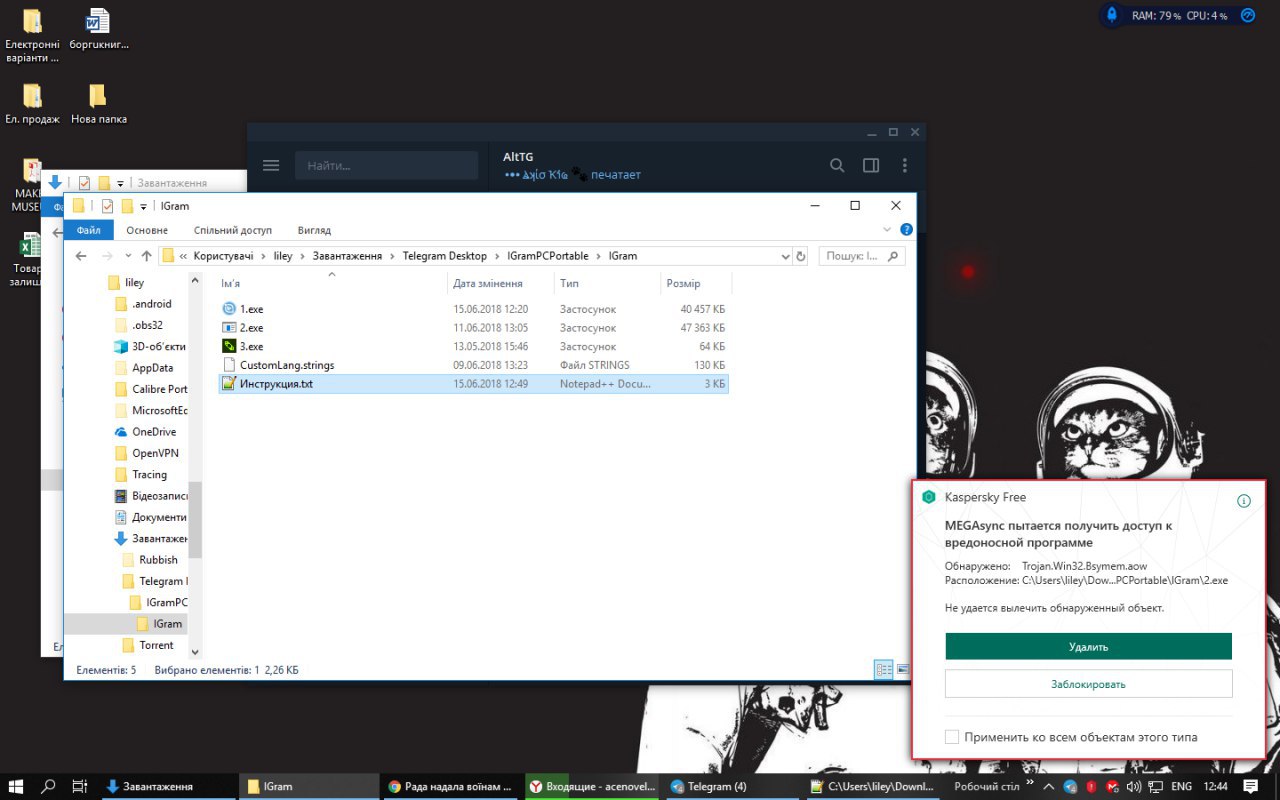Image resolution: width=1280 pixels, height=800 pixels.
Task: Open Action Center notifications
Action: (x=1249, y=786)
